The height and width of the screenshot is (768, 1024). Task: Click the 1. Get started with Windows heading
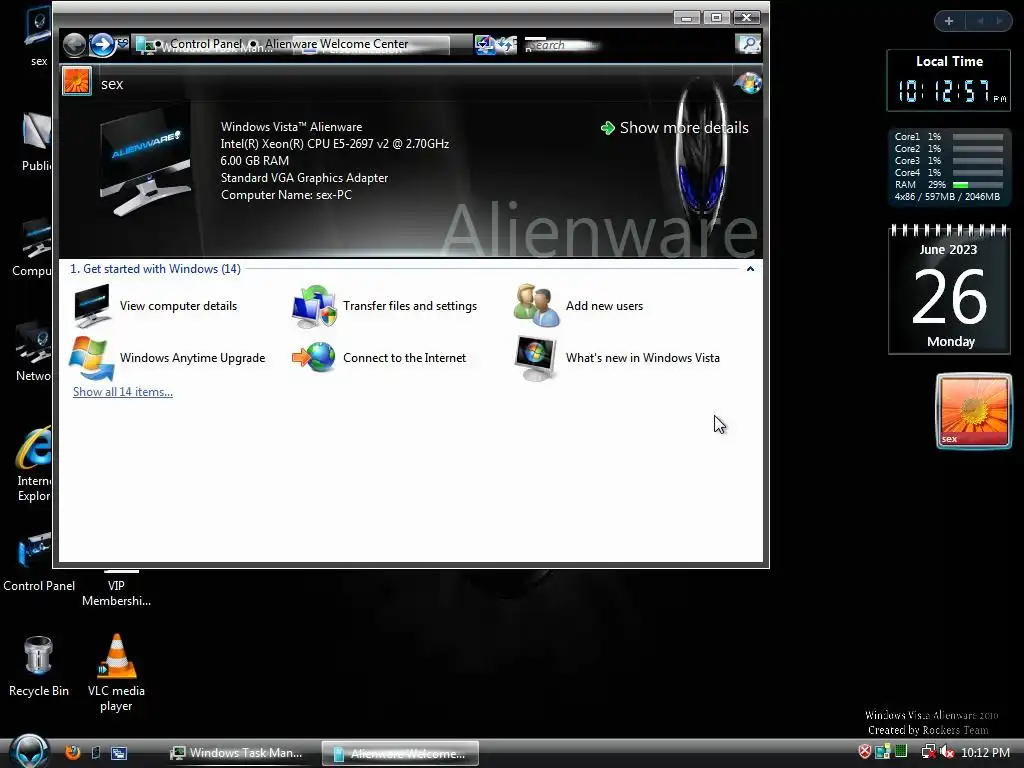[155, 268]
